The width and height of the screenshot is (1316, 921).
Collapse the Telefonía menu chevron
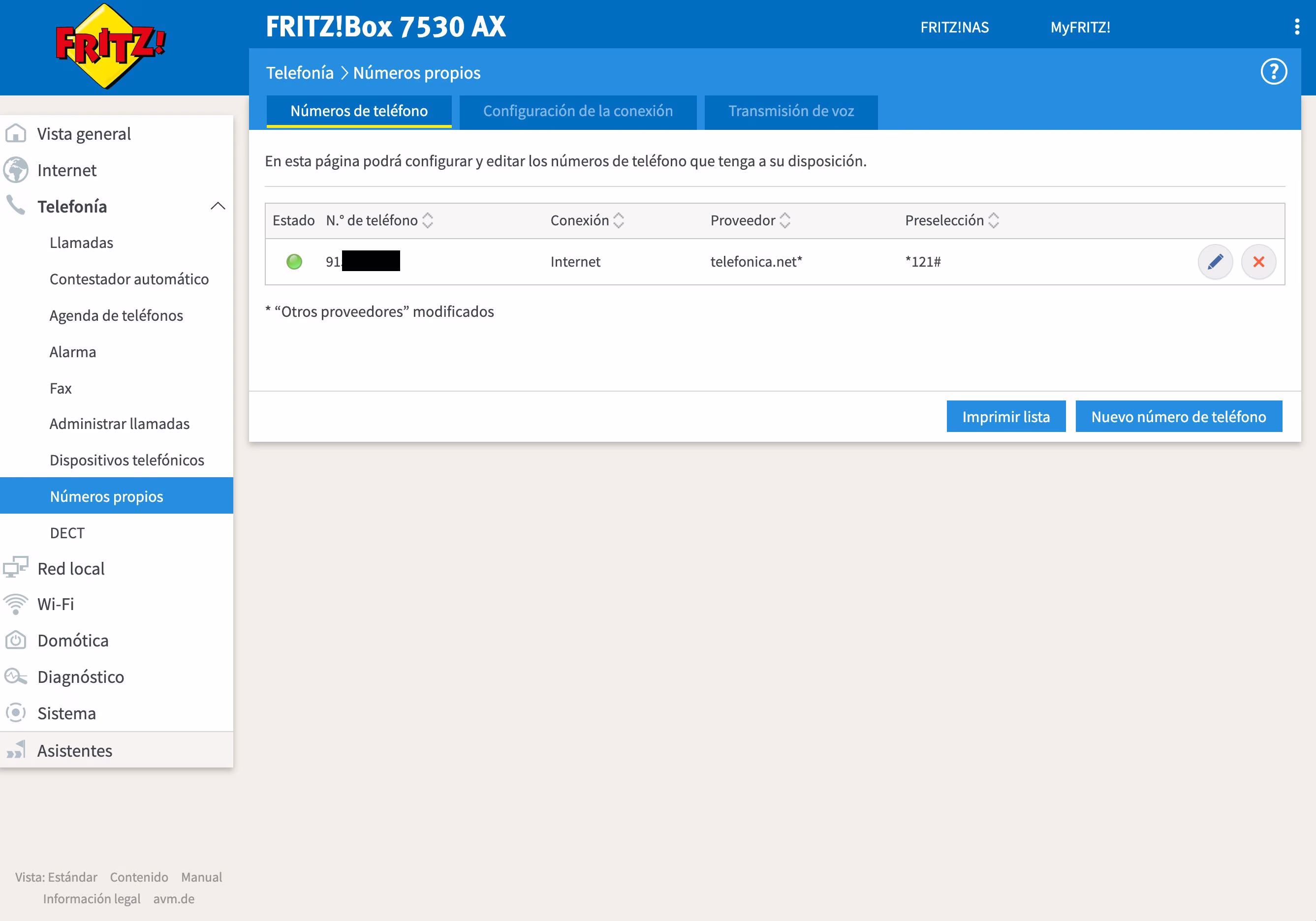(218, 206)
